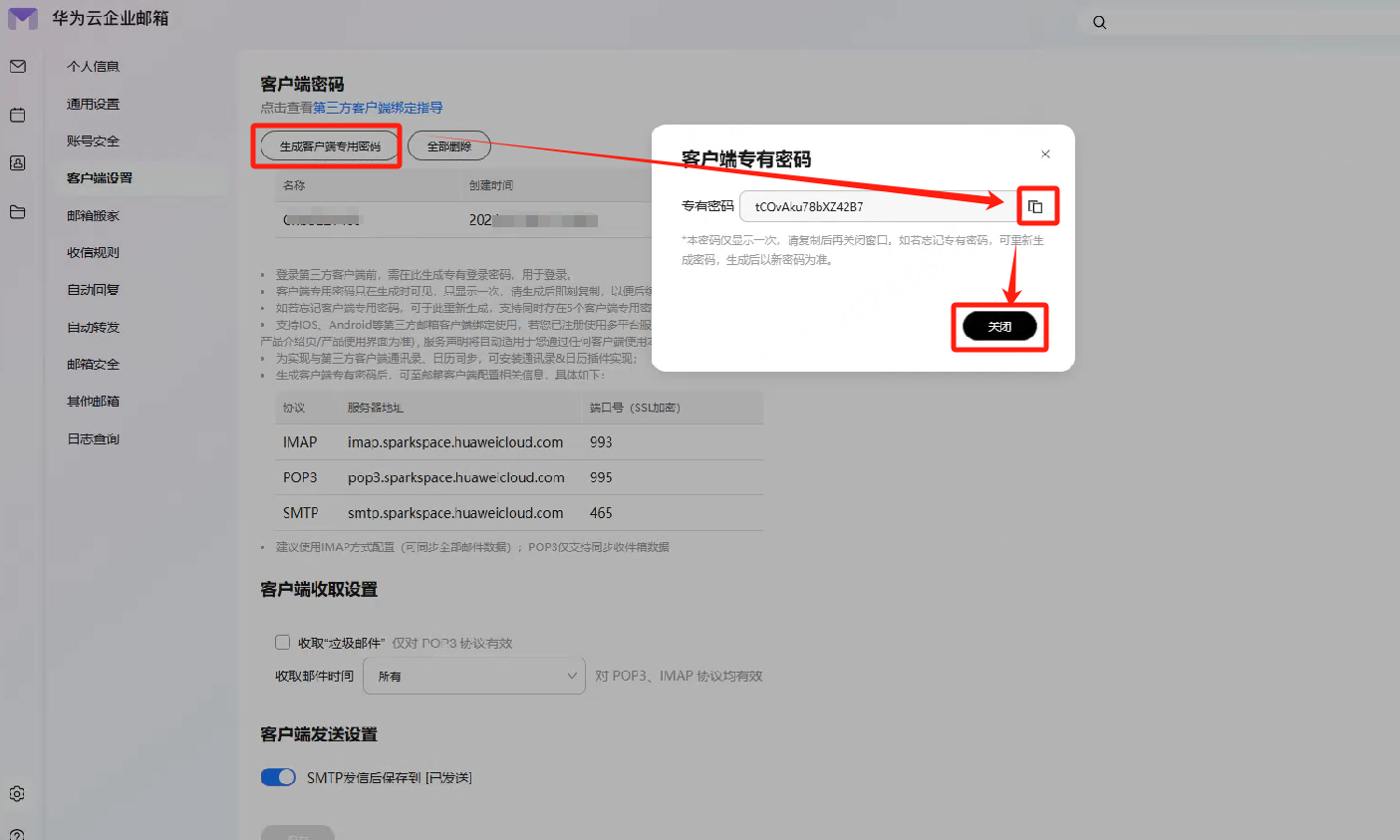The image size is (1400, 840).
Task: Open 自动回复 in the settings menu
Action: tap(93, 290)
